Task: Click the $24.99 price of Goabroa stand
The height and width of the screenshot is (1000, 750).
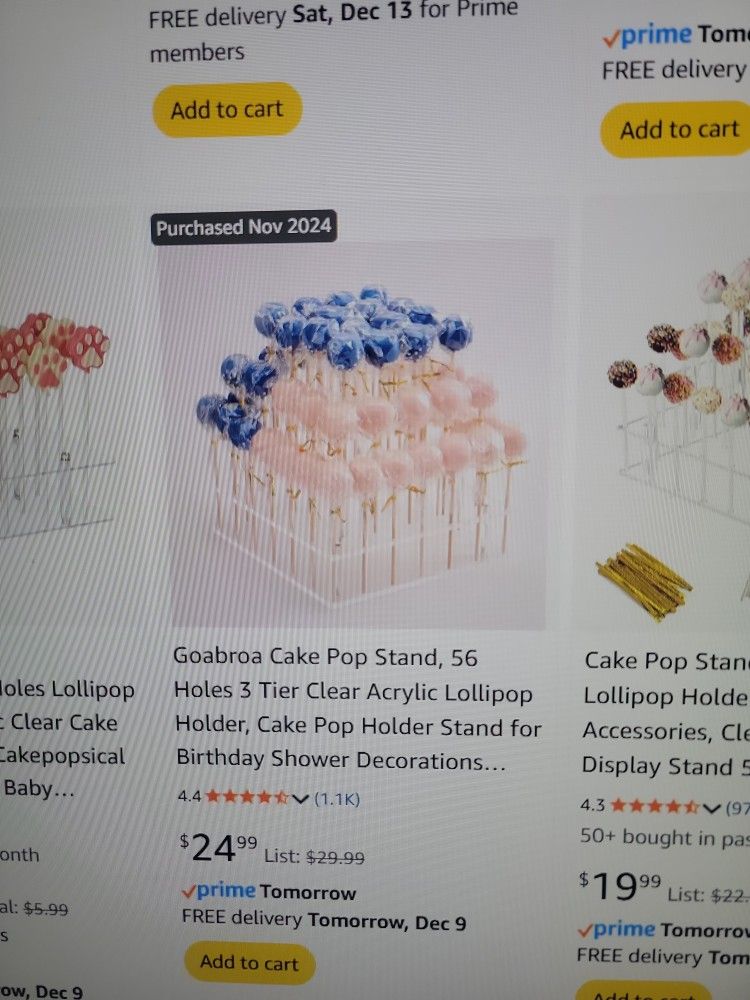Action: (219, 848)
